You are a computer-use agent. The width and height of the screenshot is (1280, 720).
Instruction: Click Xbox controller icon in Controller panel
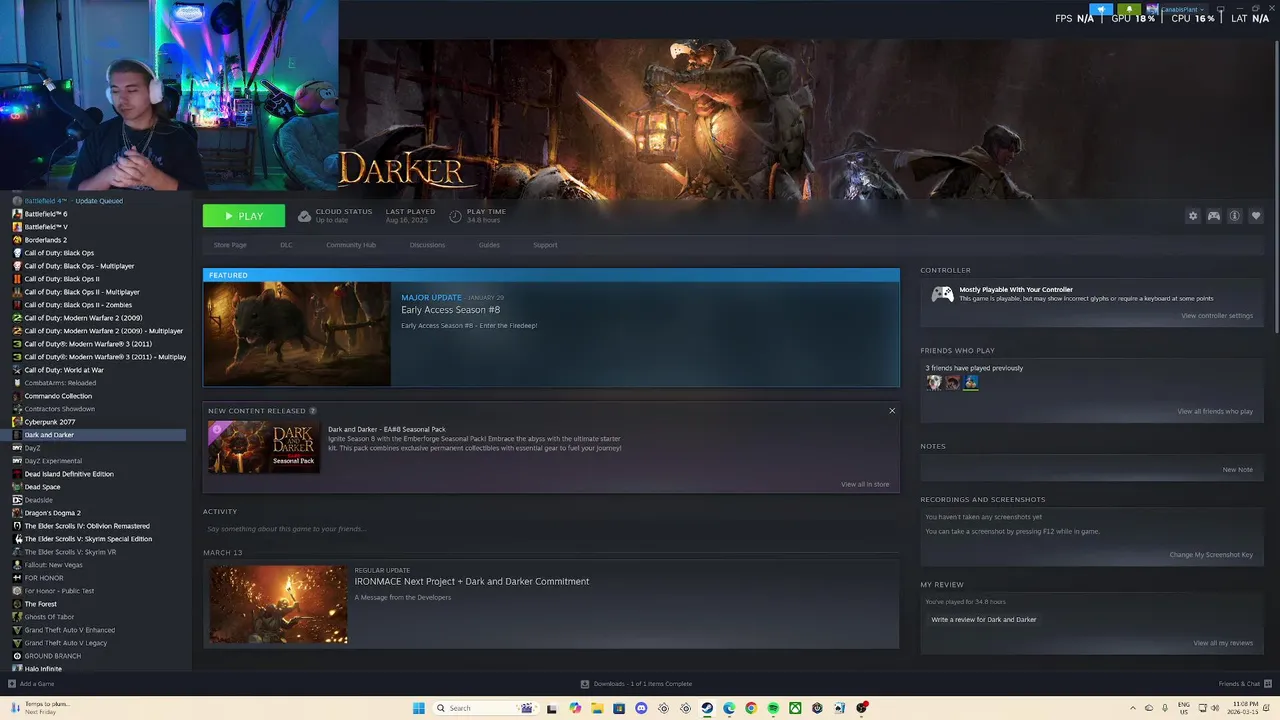(942, 294)
